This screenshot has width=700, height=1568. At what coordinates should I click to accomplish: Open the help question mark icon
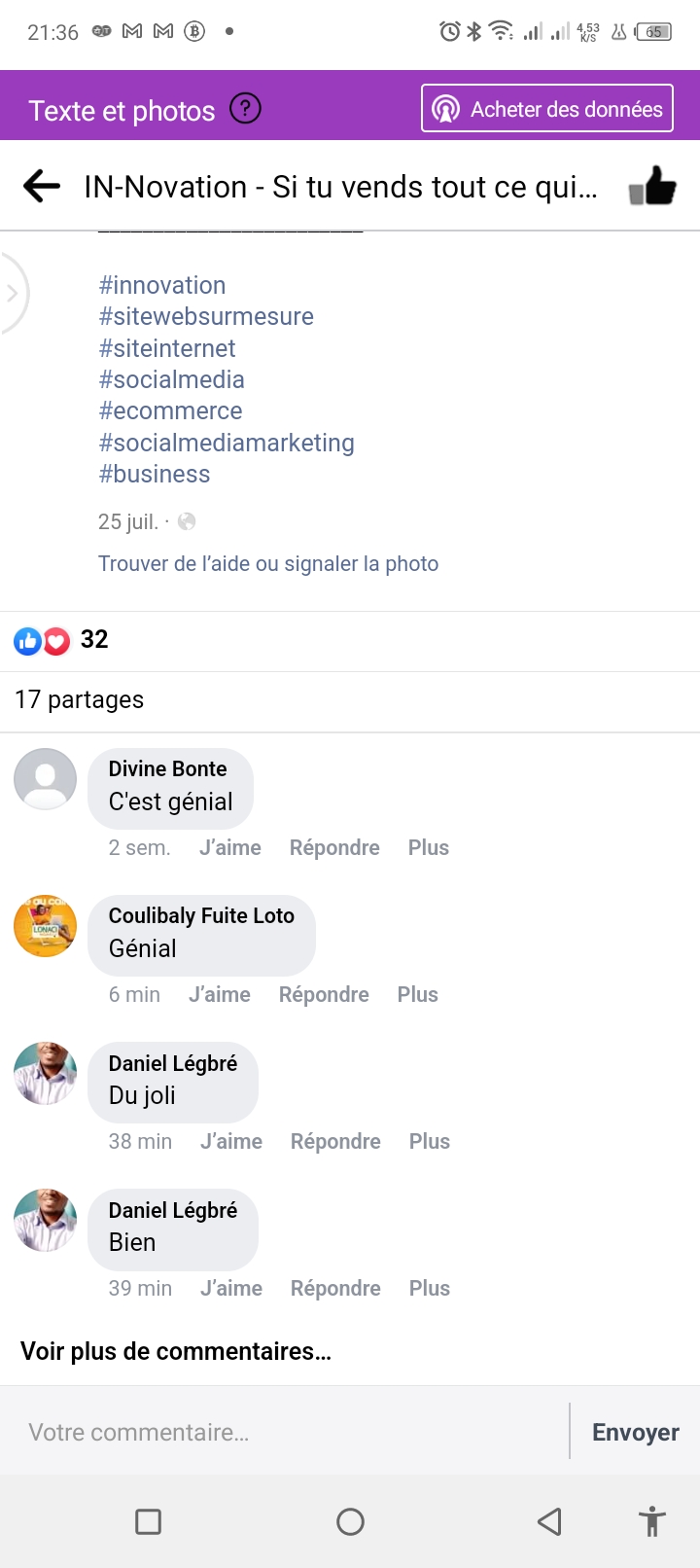click(x=245, y=109)
